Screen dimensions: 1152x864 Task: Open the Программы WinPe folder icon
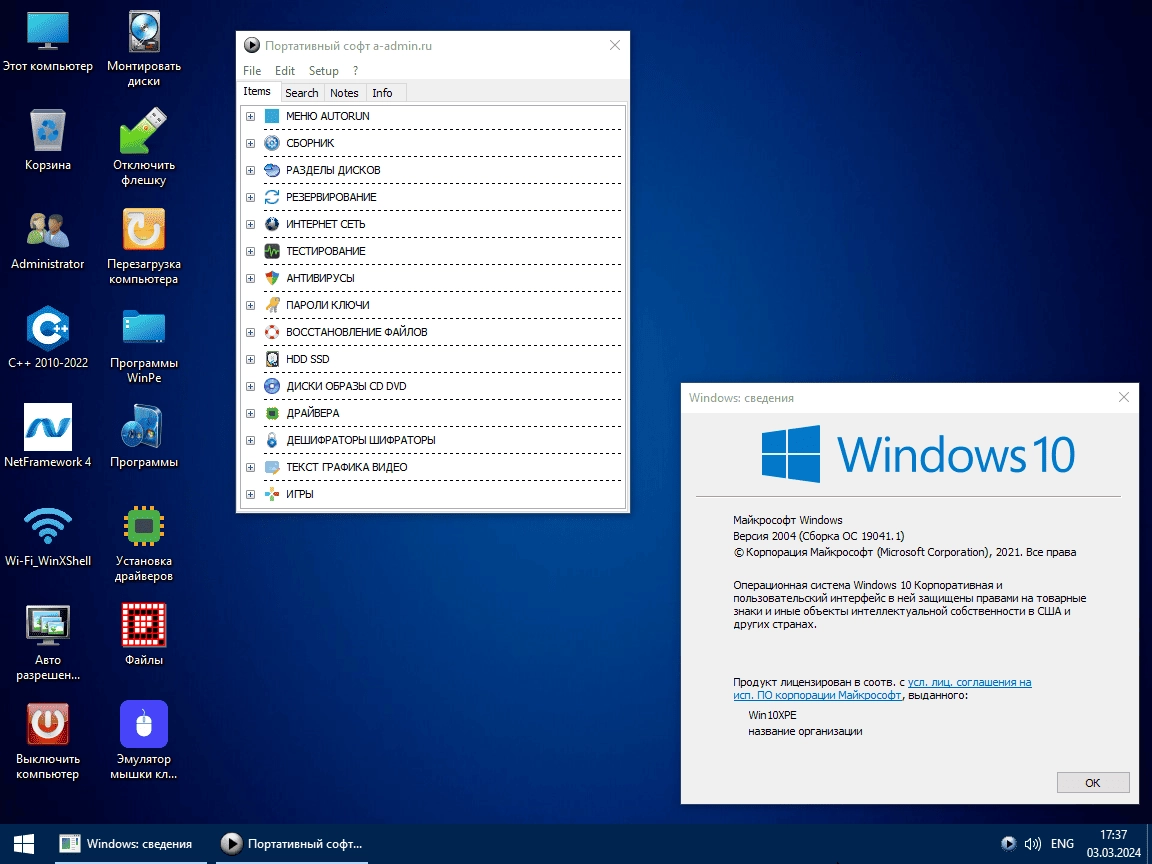[x=144, y=345]
